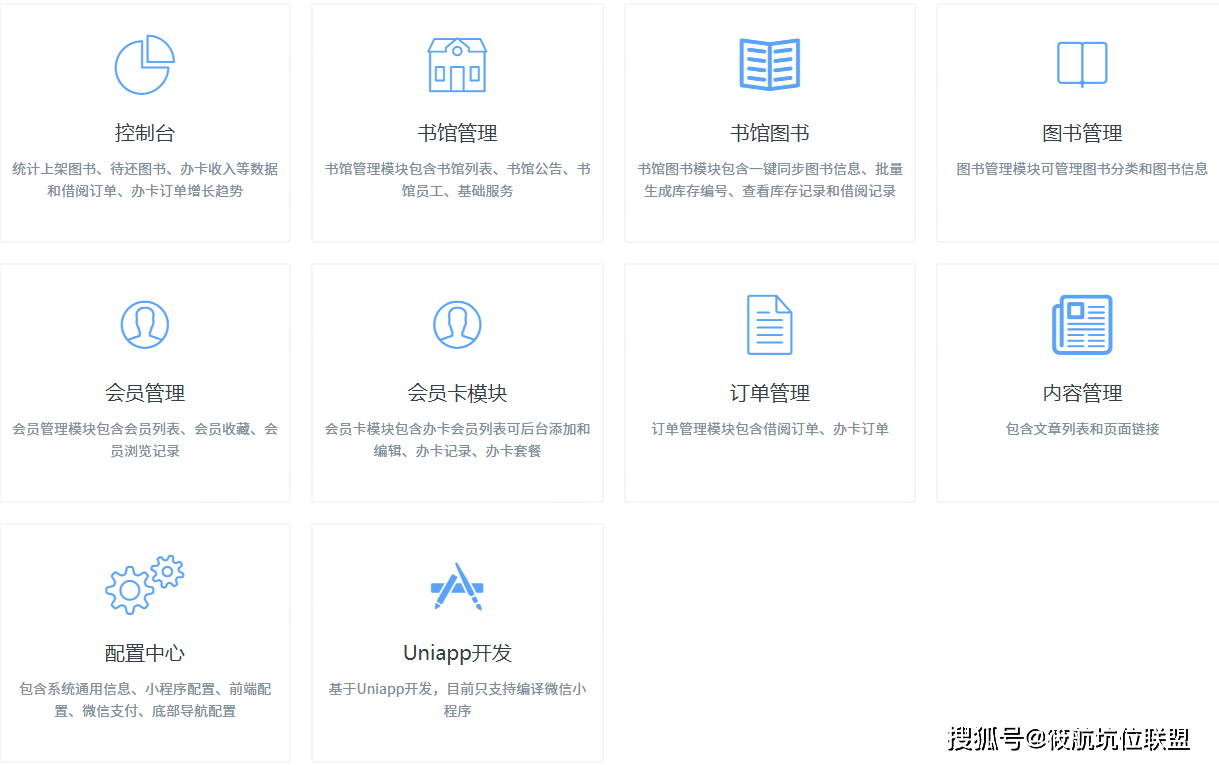Click the app development icon for Uniapp开发
The width and height of the screenshot is (1219, 765).
click(x=457, y=585)
